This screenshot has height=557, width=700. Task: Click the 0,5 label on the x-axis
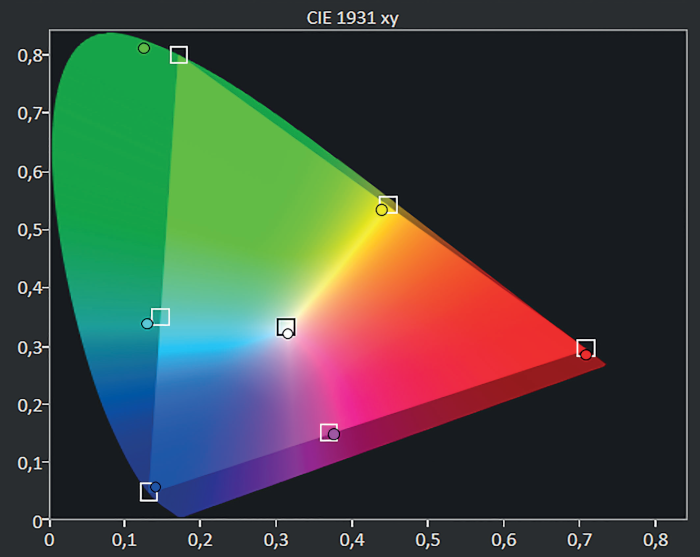coord(427,537)
